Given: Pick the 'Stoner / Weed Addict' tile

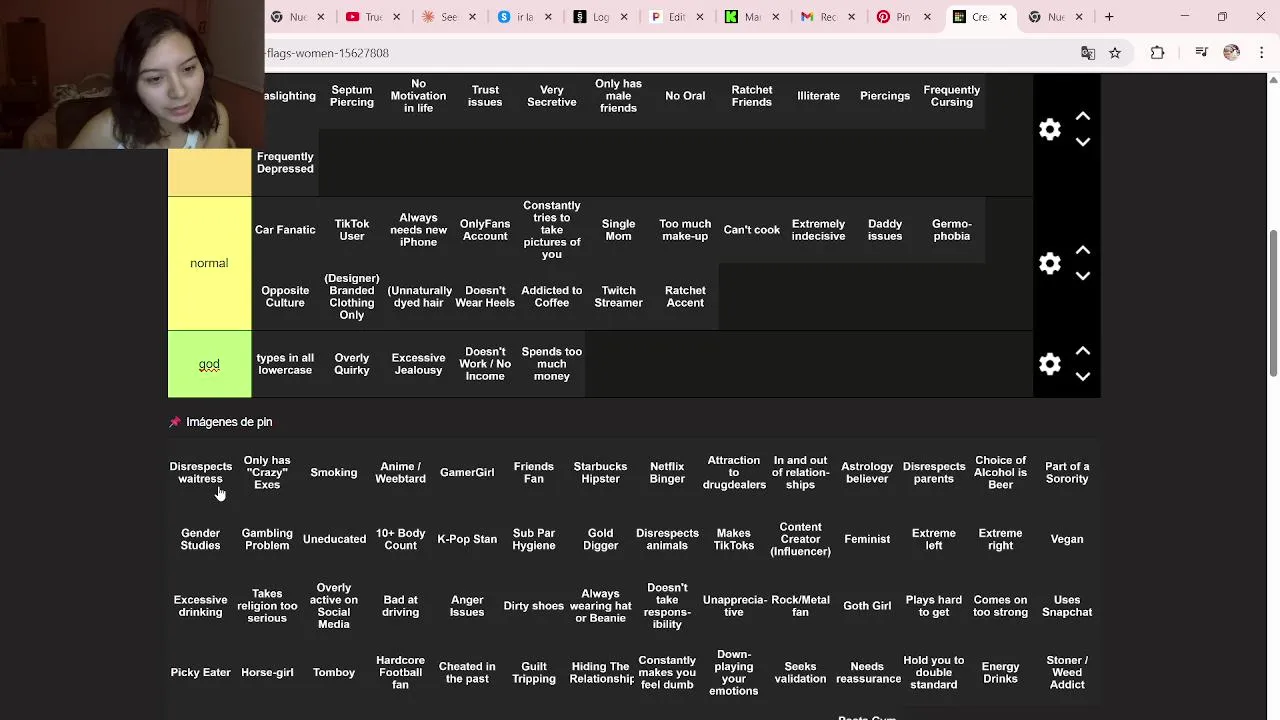Looking at the screenshot, I should (1067, 673).
